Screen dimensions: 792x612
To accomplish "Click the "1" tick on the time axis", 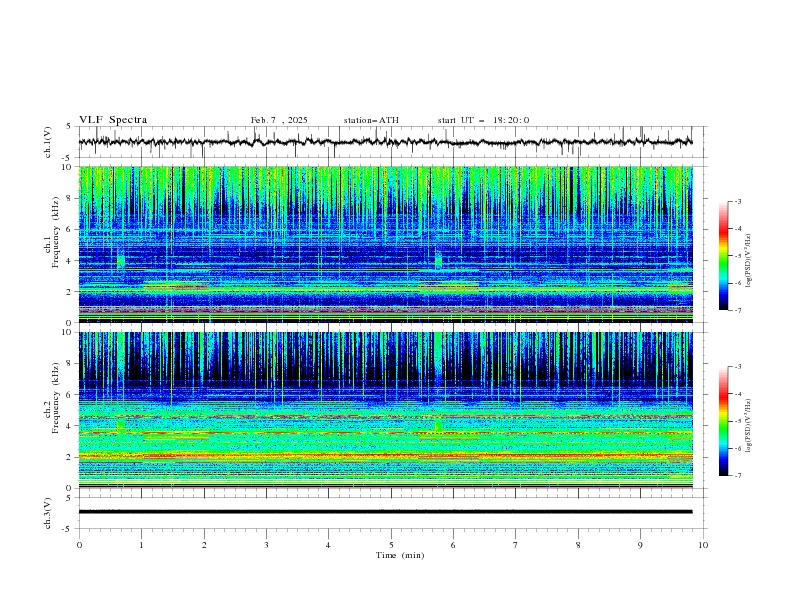I will pos(141,545).
